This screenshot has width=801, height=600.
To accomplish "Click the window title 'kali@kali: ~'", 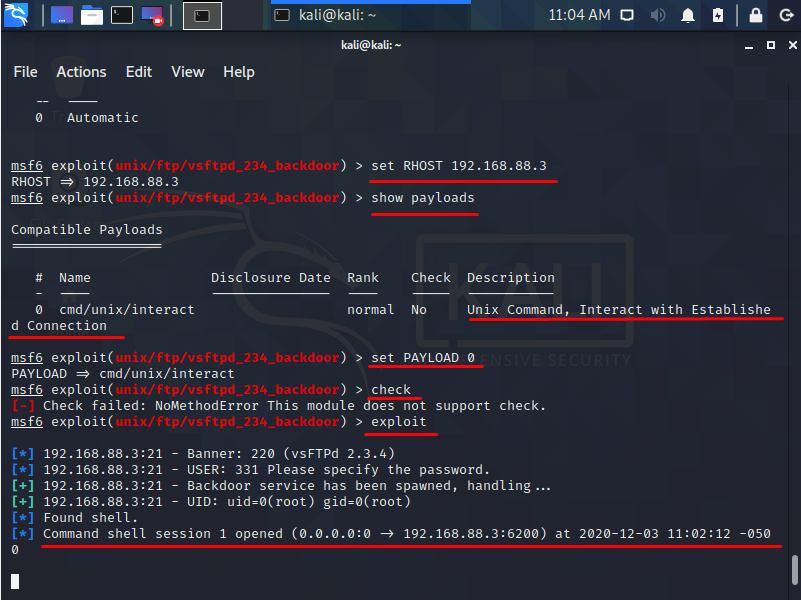I will tap(371, 45).
